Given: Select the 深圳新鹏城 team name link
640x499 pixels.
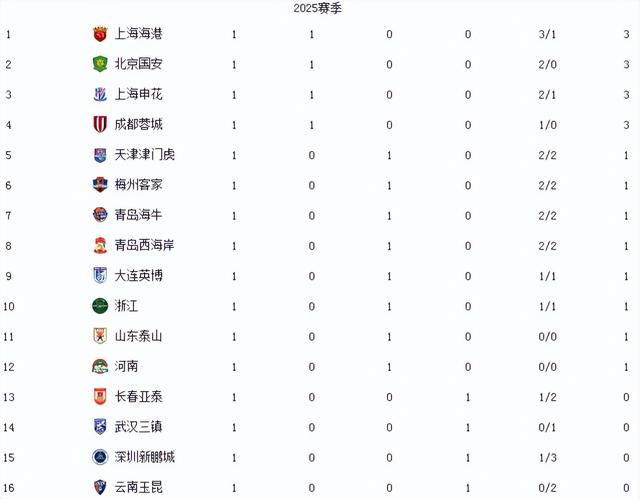Looking at the screenshot, I should pyautogui.click(x=144, y=457).
